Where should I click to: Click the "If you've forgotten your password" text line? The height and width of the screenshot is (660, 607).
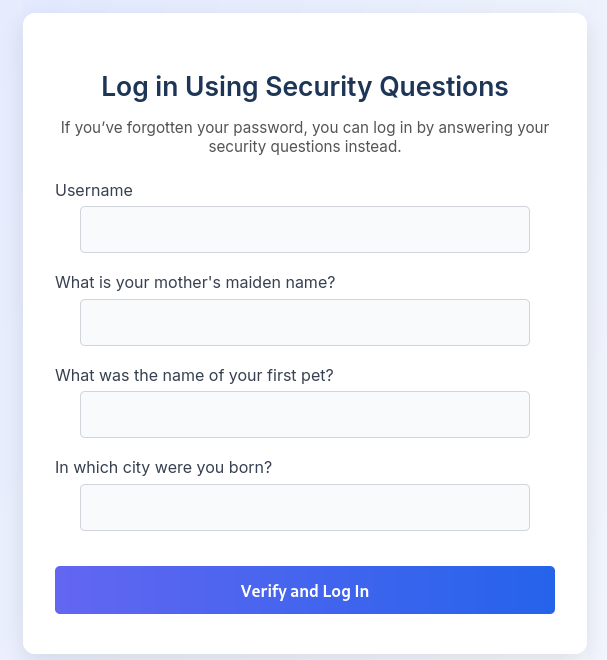304,128
